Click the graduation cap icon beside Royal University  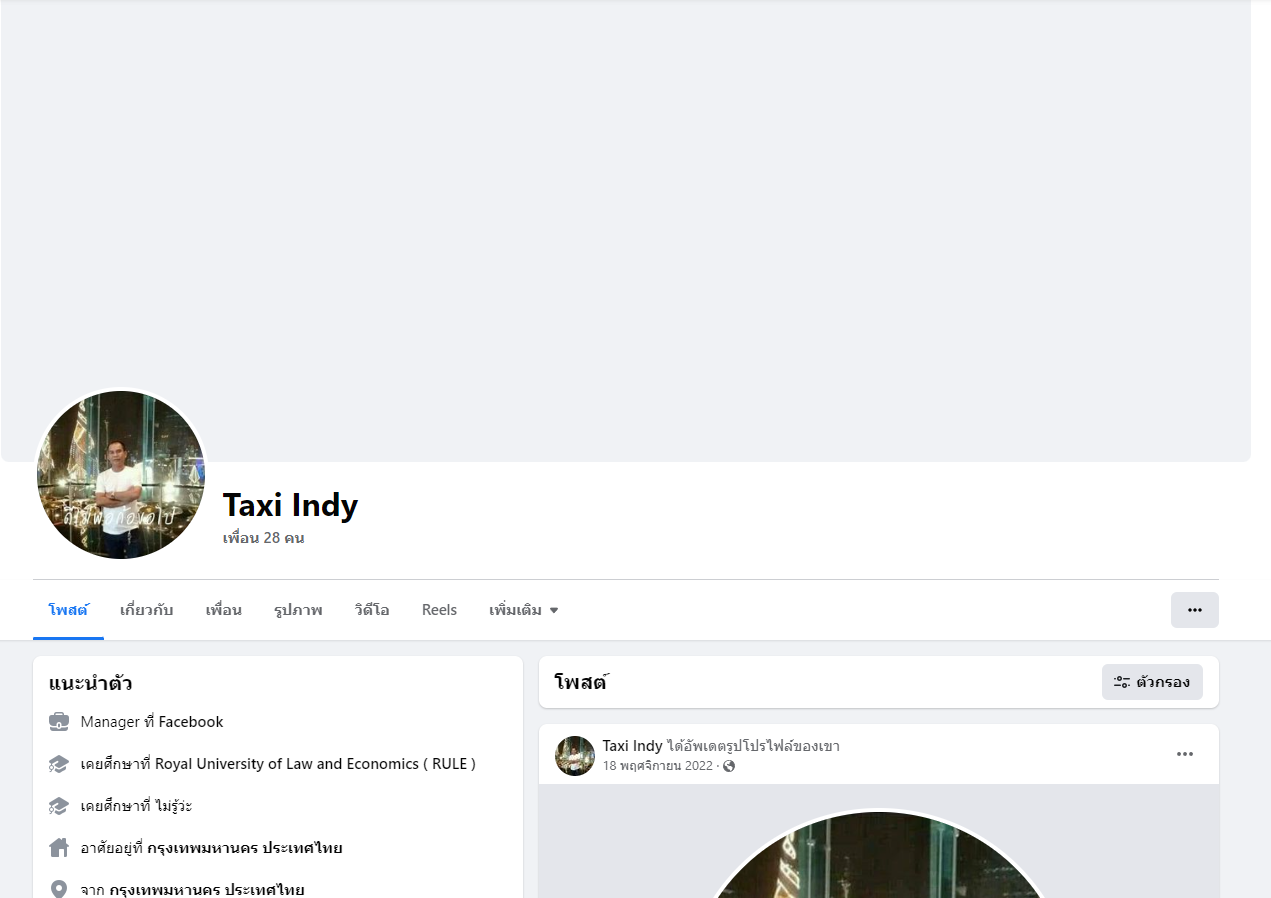[59, 764]
